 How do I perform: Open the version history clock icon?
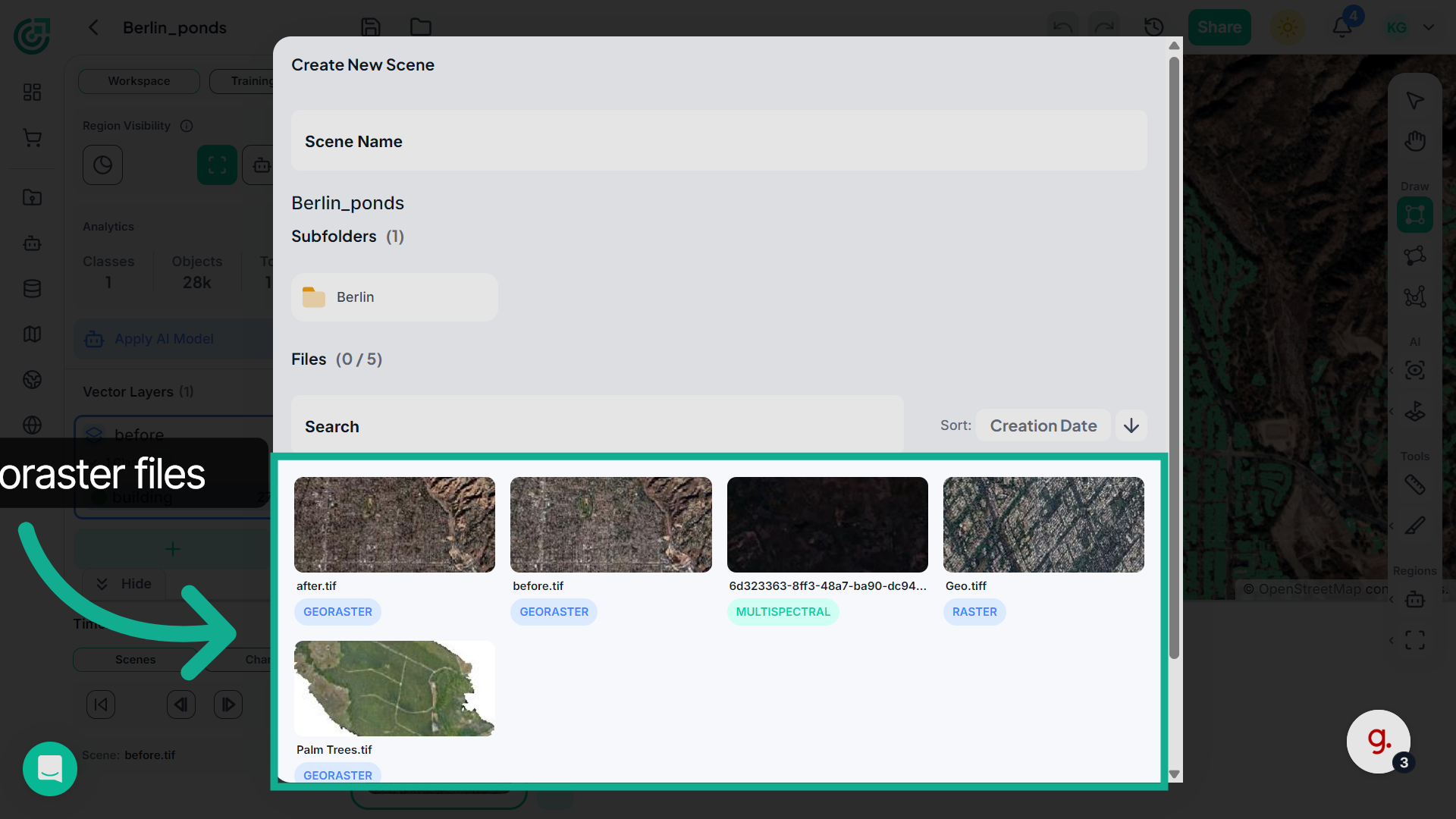[x=1153, y=27]
